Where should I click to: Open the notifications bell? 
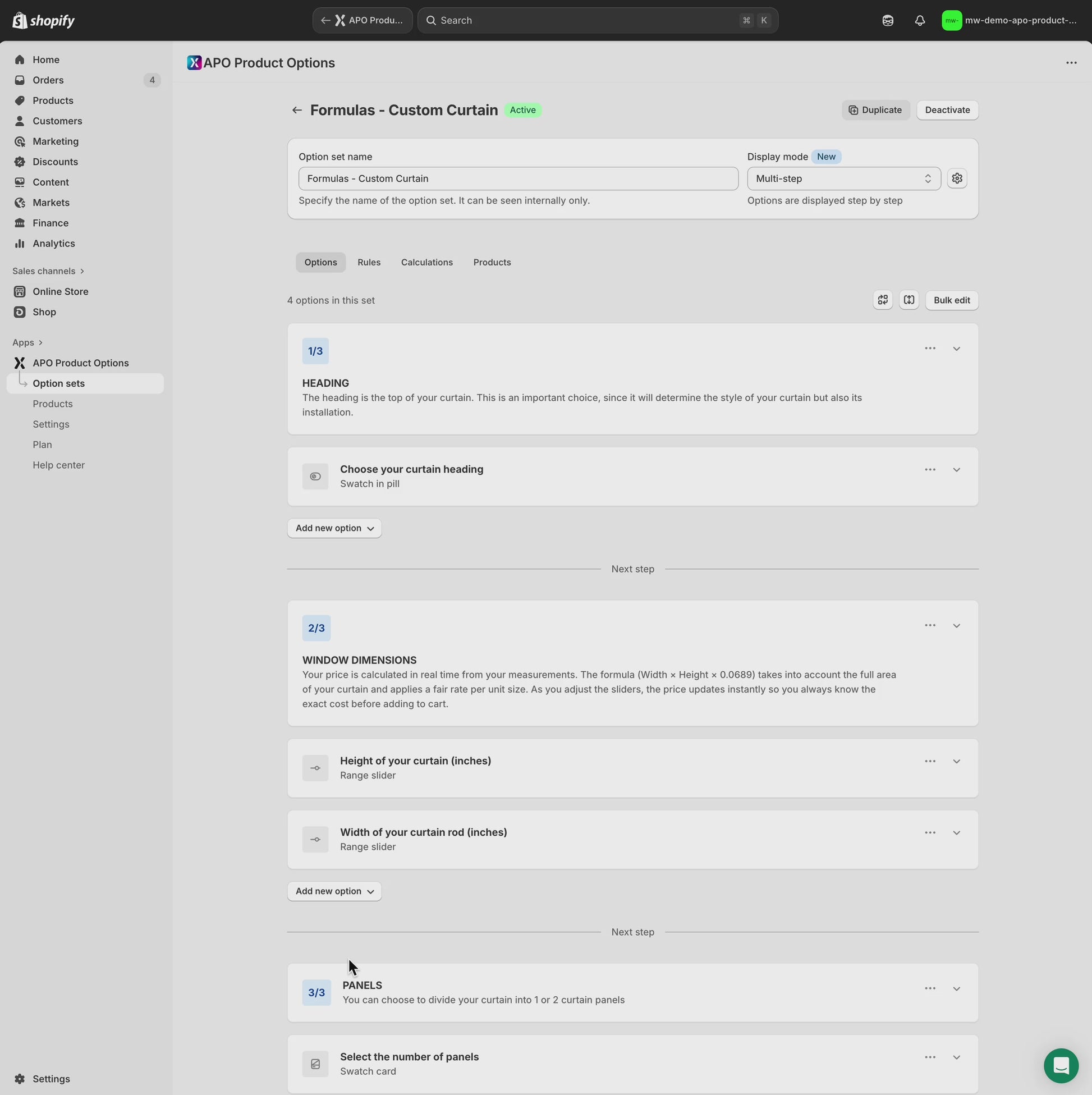(x=919, y=20)
